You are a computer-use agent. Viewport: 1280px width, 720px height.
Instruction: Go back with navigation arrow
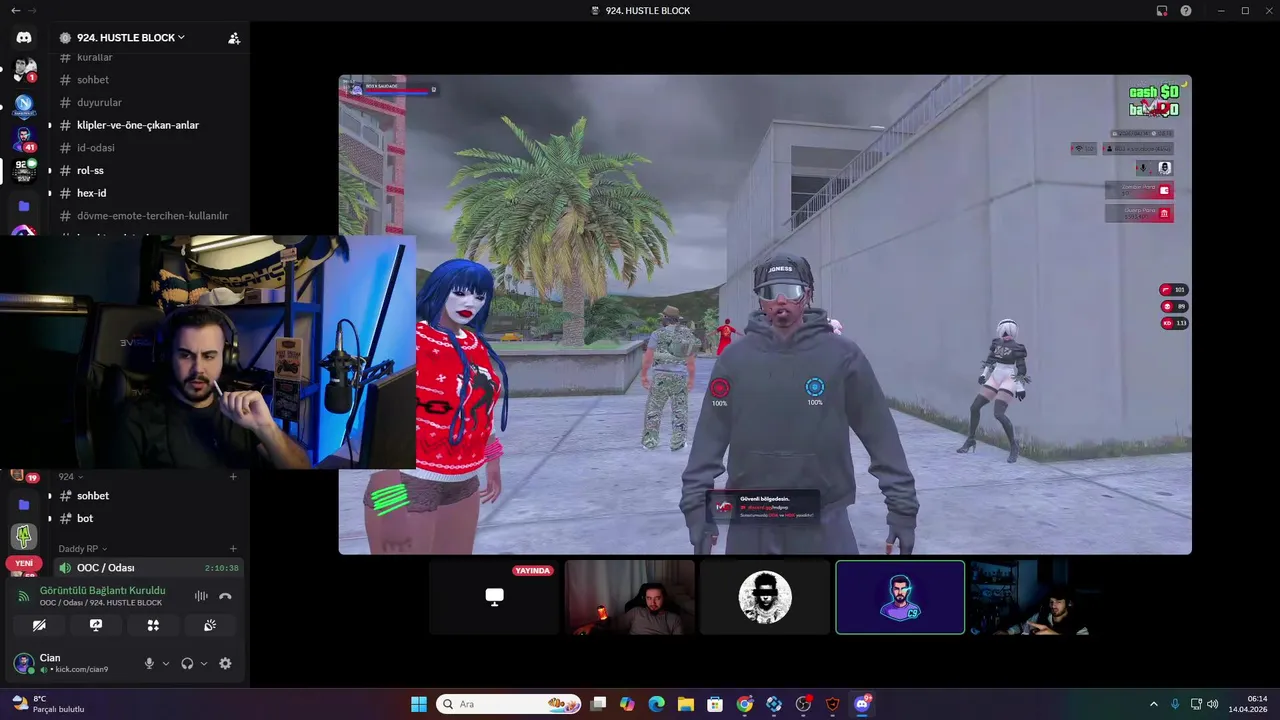point(15,10)
